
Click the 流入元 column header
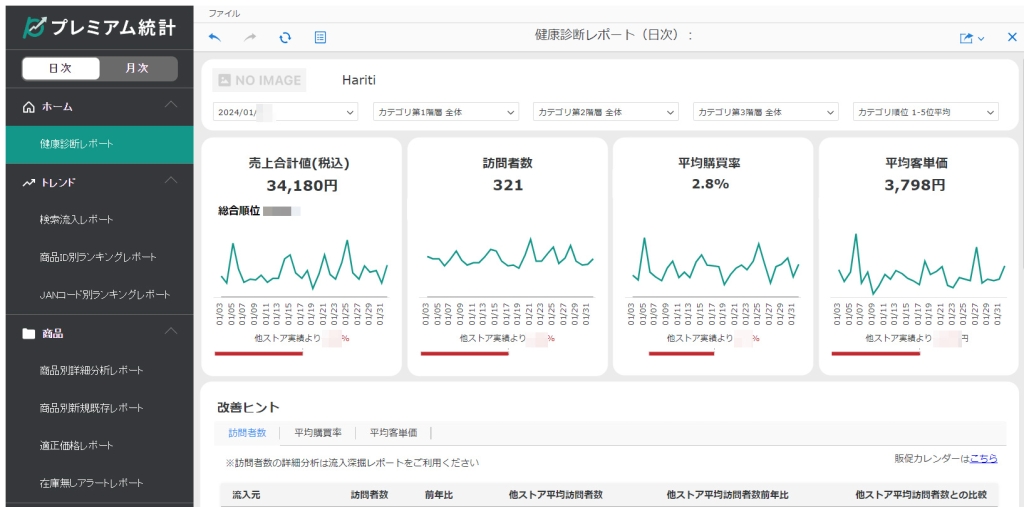coord(246,495)
